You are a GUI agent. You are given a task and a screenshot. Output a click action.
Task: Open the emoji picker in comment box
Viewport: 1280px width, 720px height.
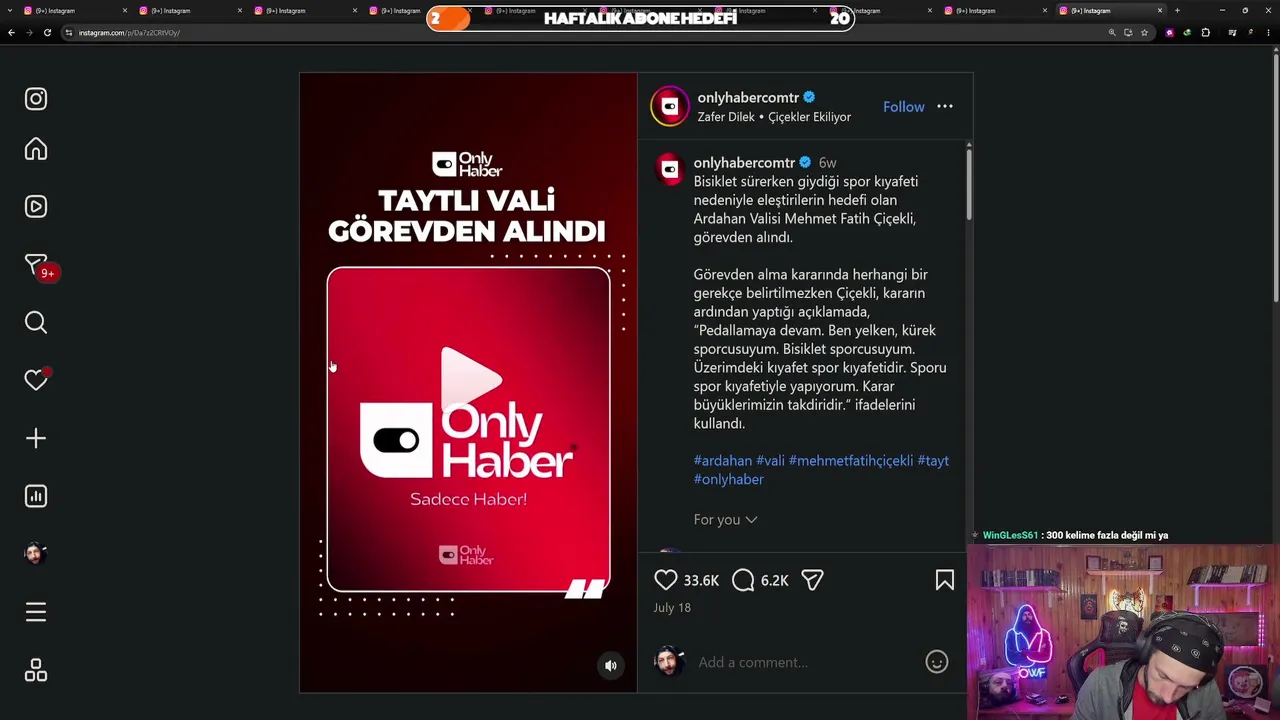click(x=937, y=662)
